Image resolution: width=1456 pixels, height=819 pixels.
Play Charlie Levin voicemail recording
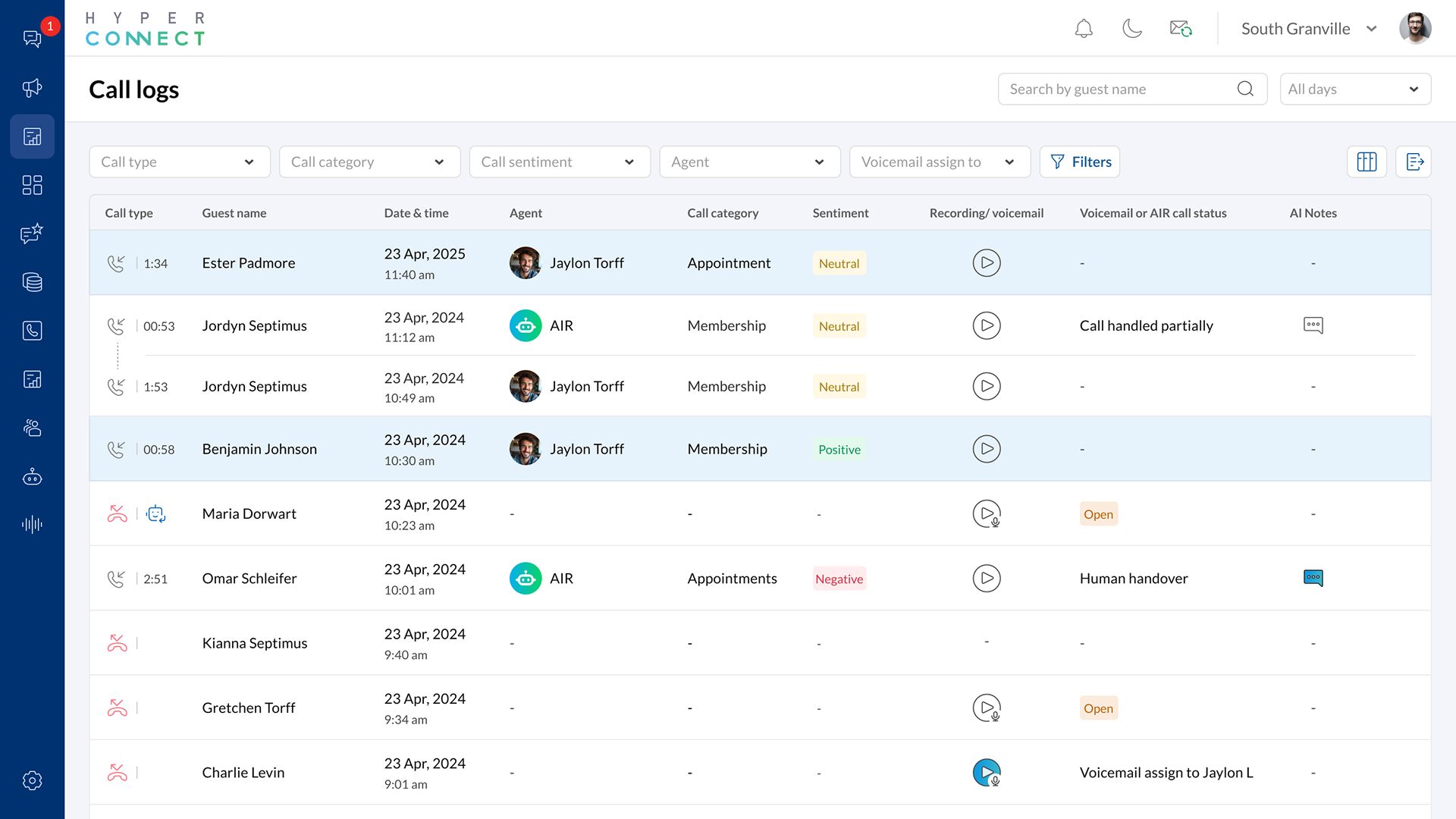(986, 773)
